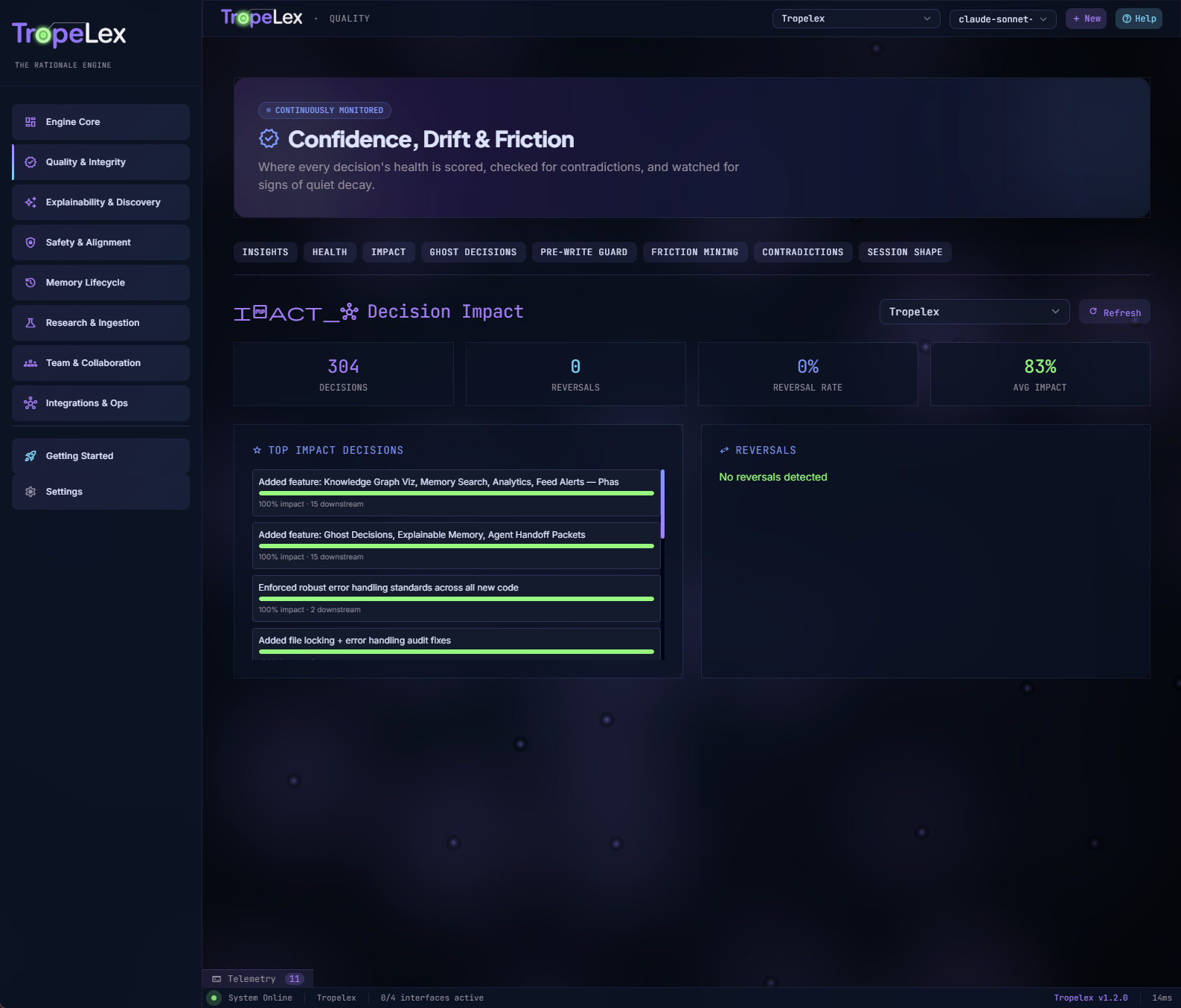Switch to Friction Mining tab
Image resolution: width=1181 pixels, height=1008 pixels.
point(695,252)
